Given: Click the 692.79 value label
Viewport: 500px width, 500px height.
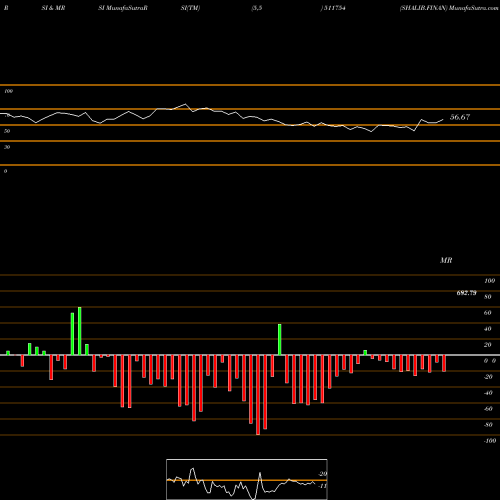Looking at the screenshot, I should coord(466,293).
